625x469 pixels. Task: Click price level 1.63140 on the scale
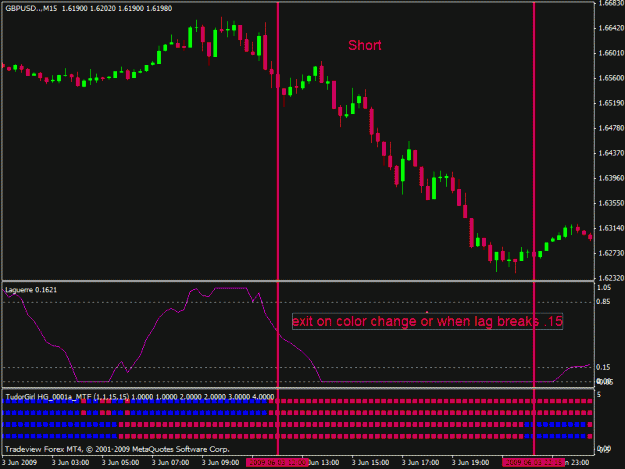click(611, 228)
